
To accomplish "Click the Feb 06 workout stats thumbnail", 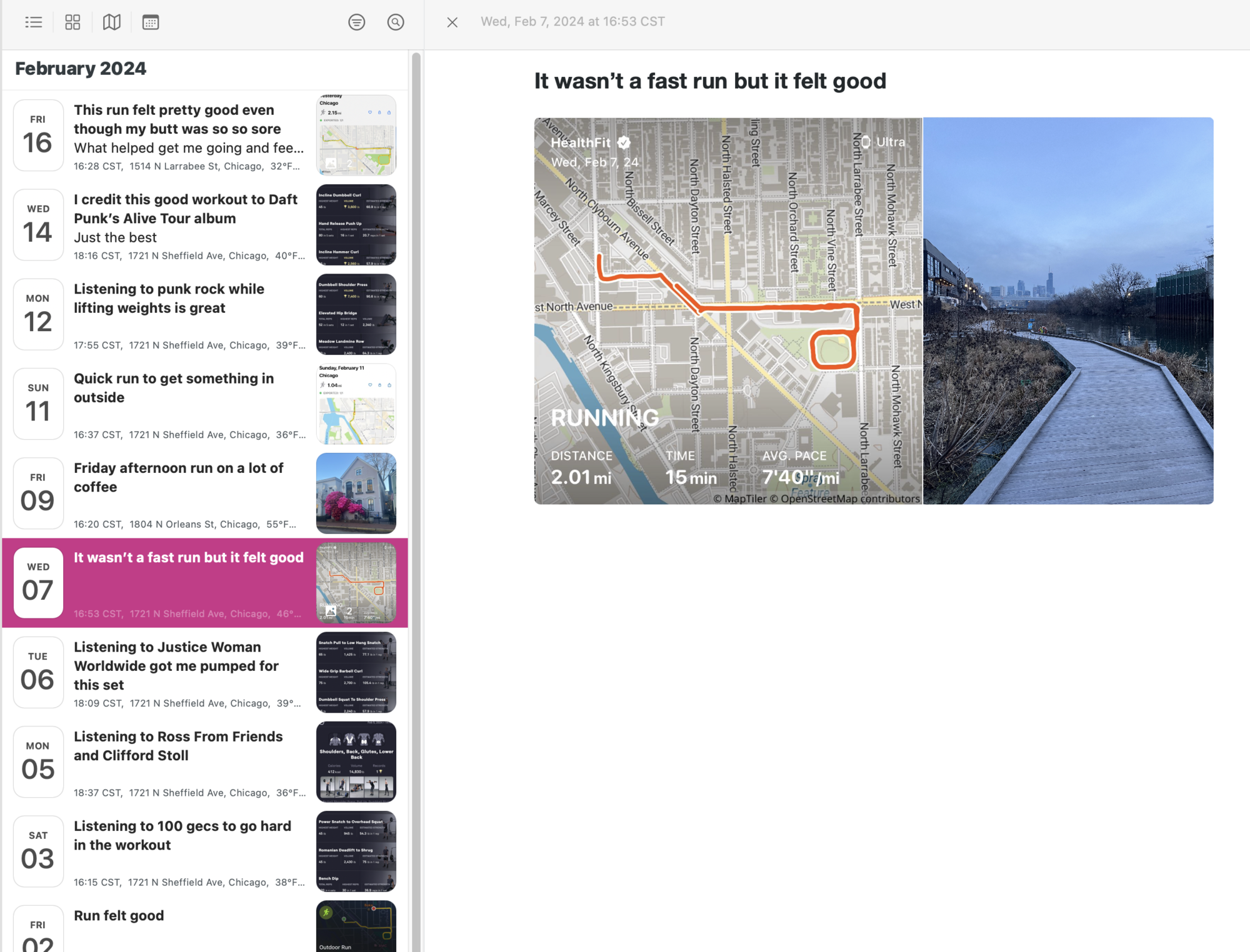I will (x=356, y=672).
